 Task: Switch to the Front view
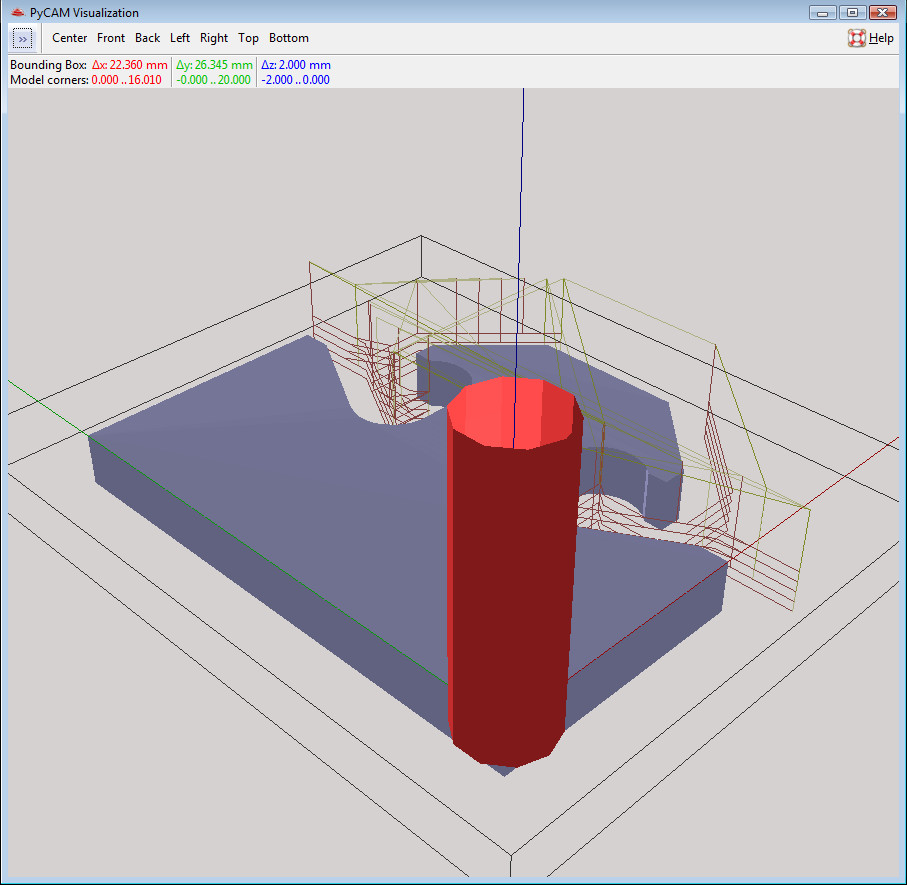point(111,38)
